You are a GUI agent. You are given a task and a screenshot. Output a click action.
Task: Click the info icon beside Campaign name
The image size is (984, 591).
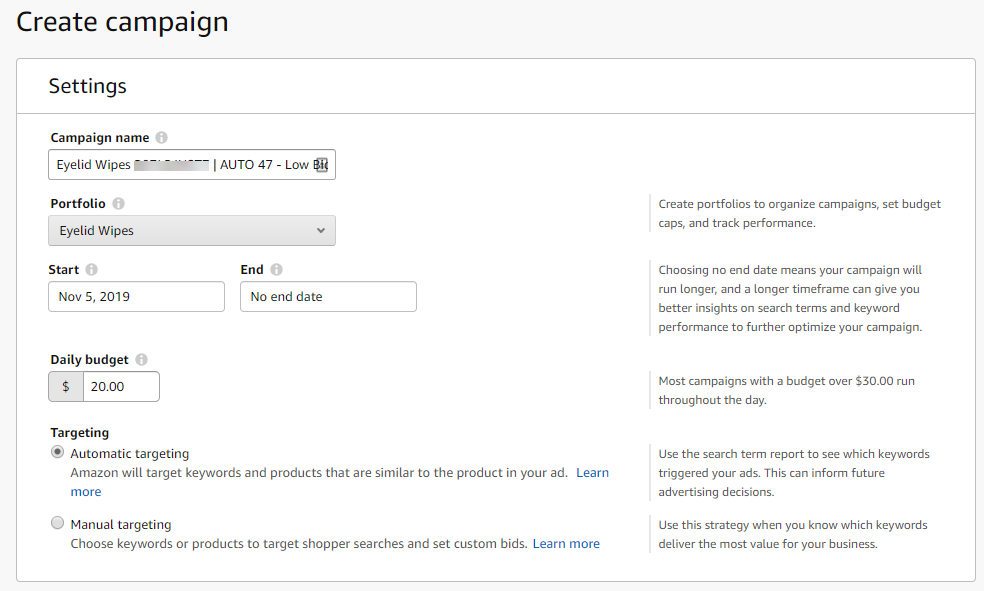click(162, 138)
